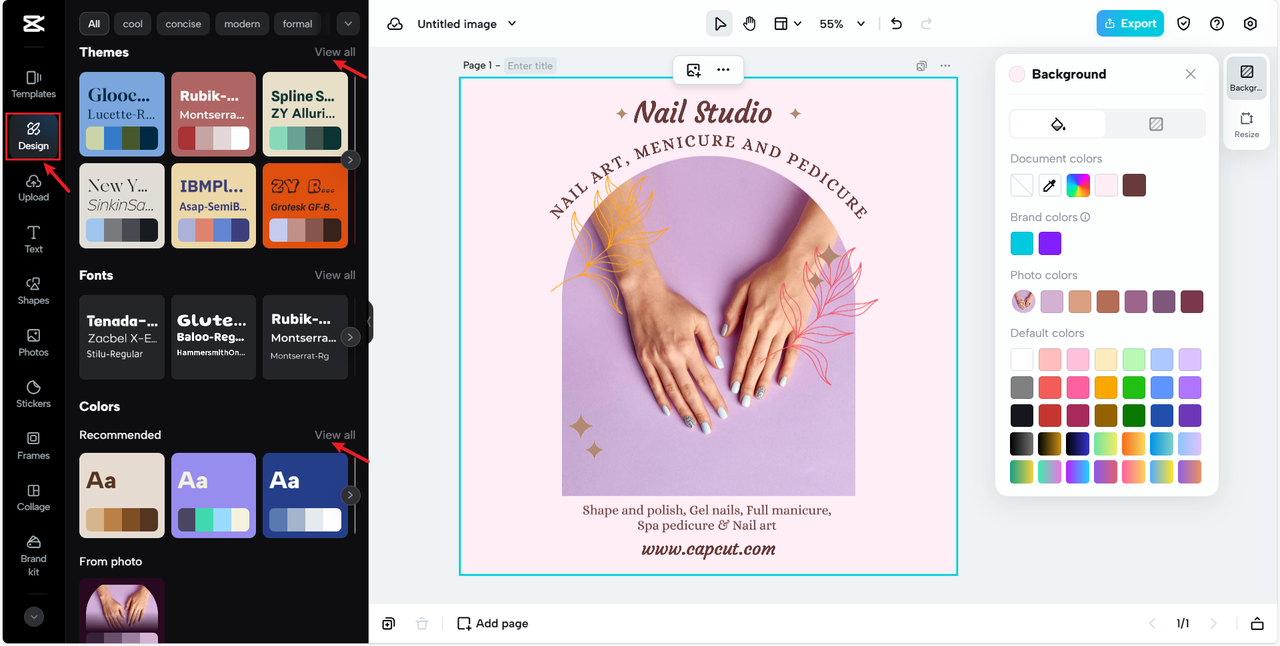1280x646 pixels.
Task: Choose the cyan brand color swatch
Action: [x=1022, y=243]
